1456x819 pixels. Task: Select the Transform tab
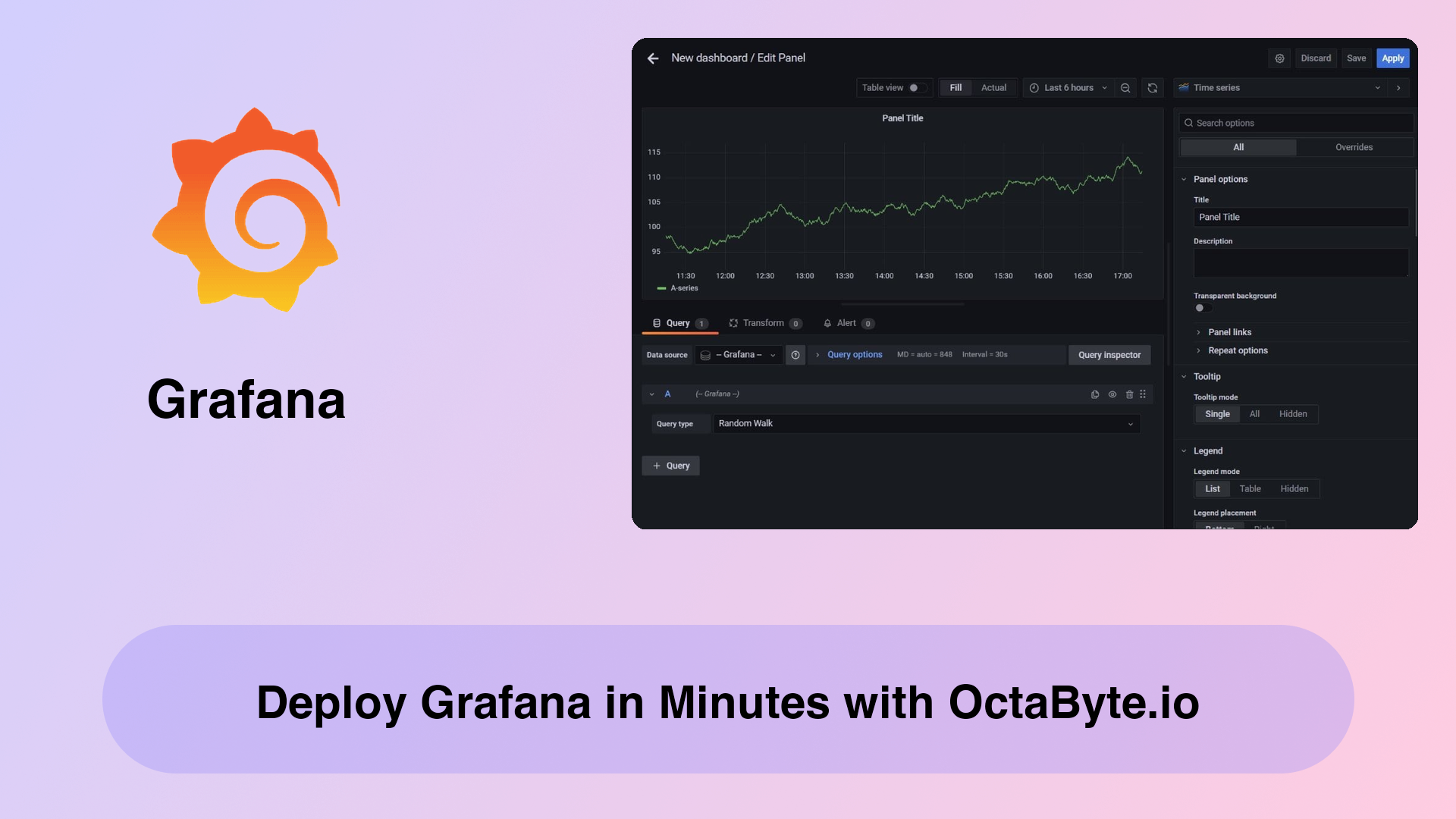[762, 322]
